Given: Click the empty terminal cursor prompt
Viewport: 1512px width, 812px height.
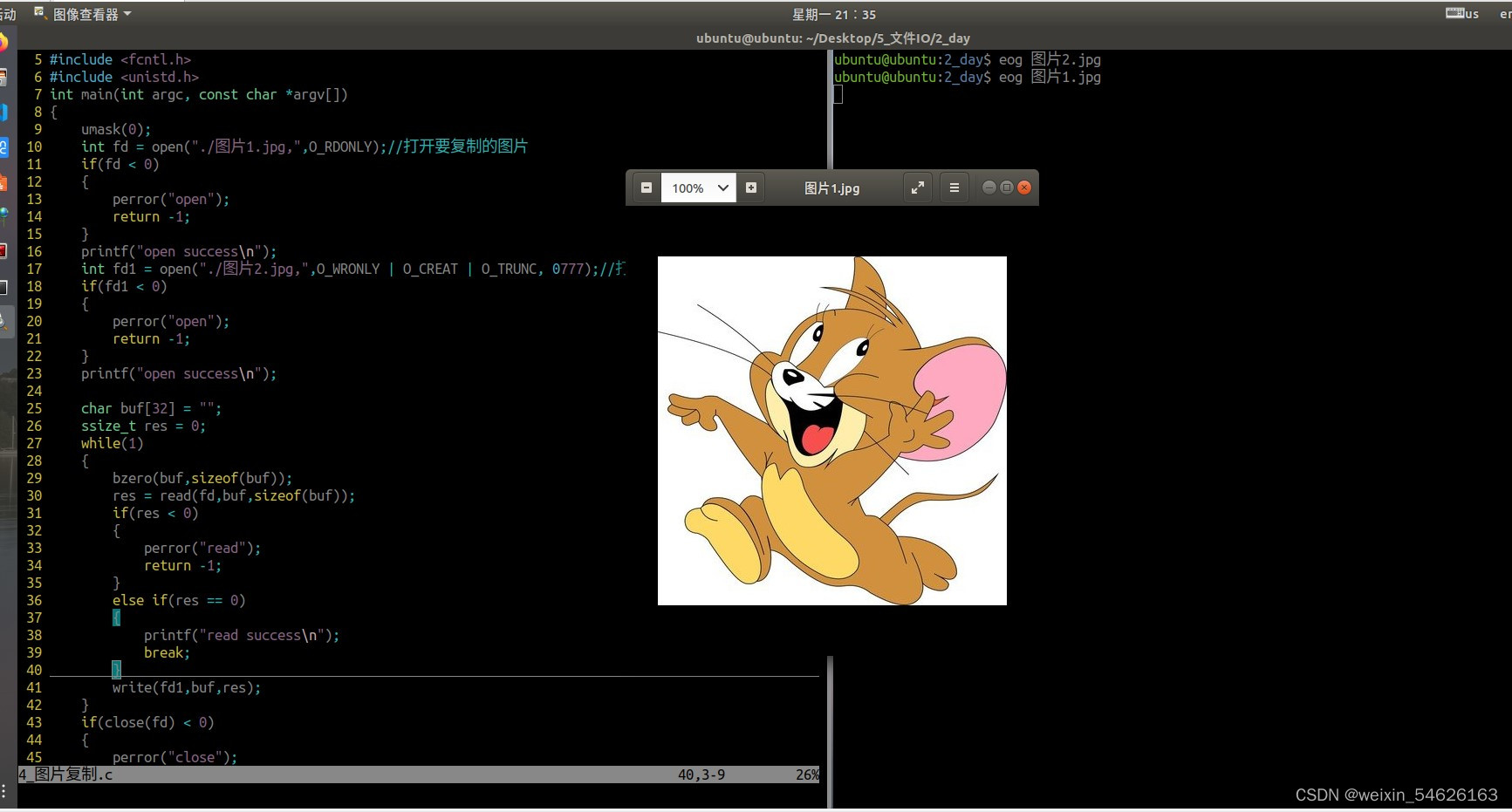Looking at the screenshot, I should point(838,94).
